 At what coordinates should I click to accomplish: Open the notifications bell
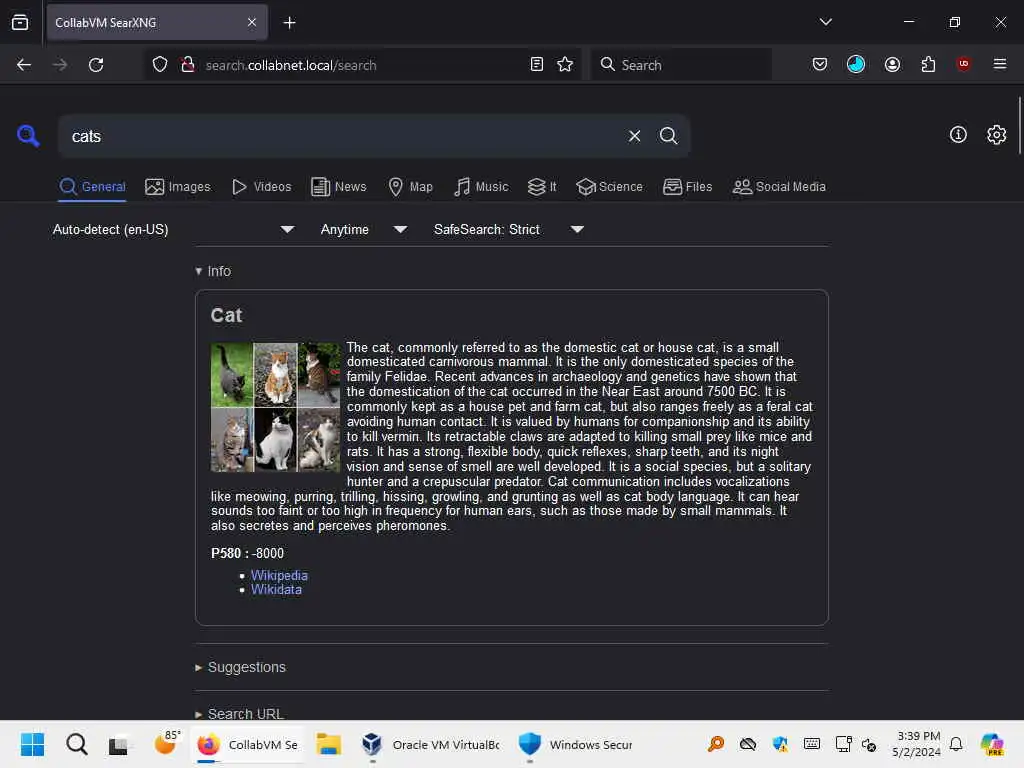(956, 744)
